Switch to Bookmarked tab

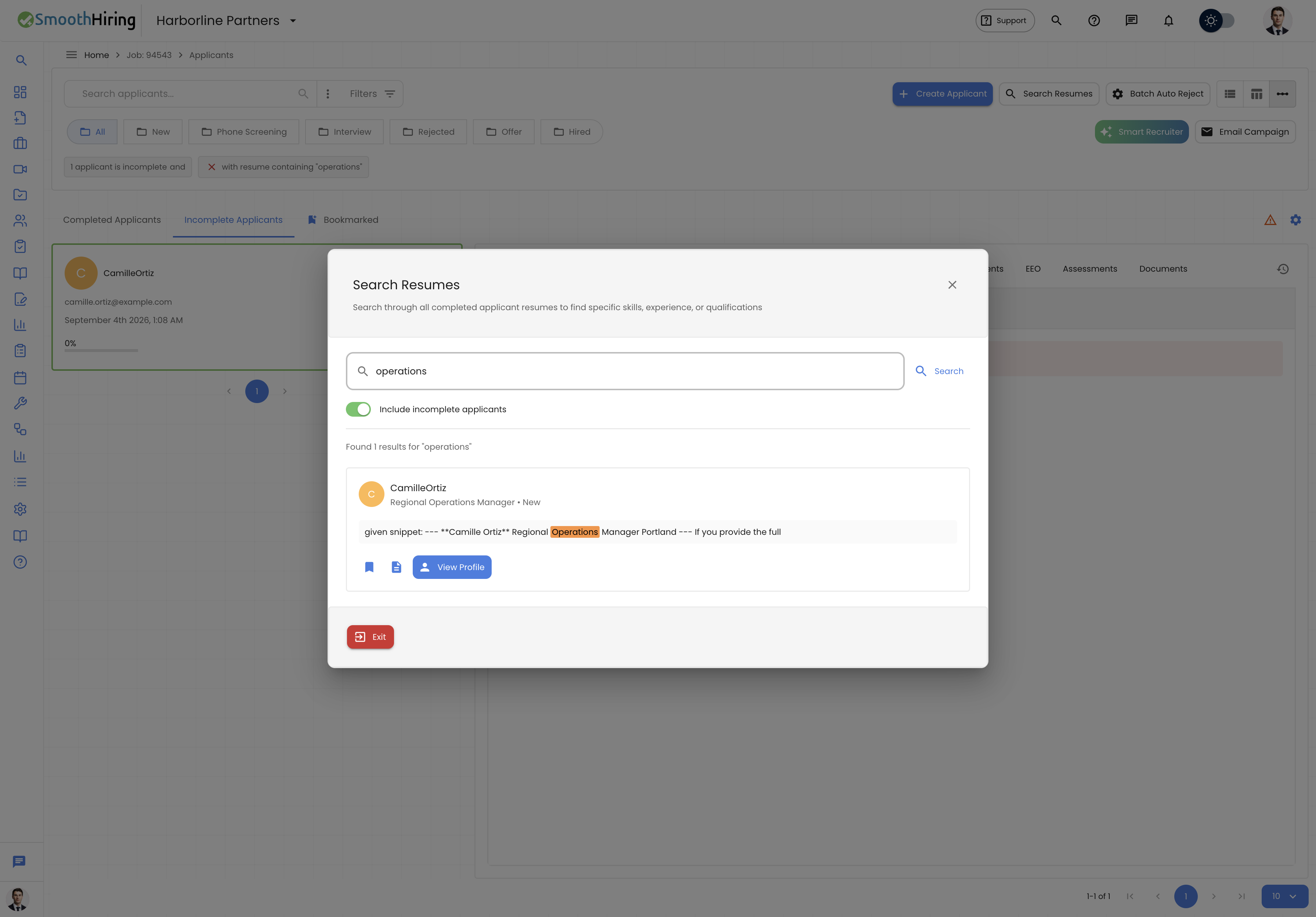coord(343,220)
